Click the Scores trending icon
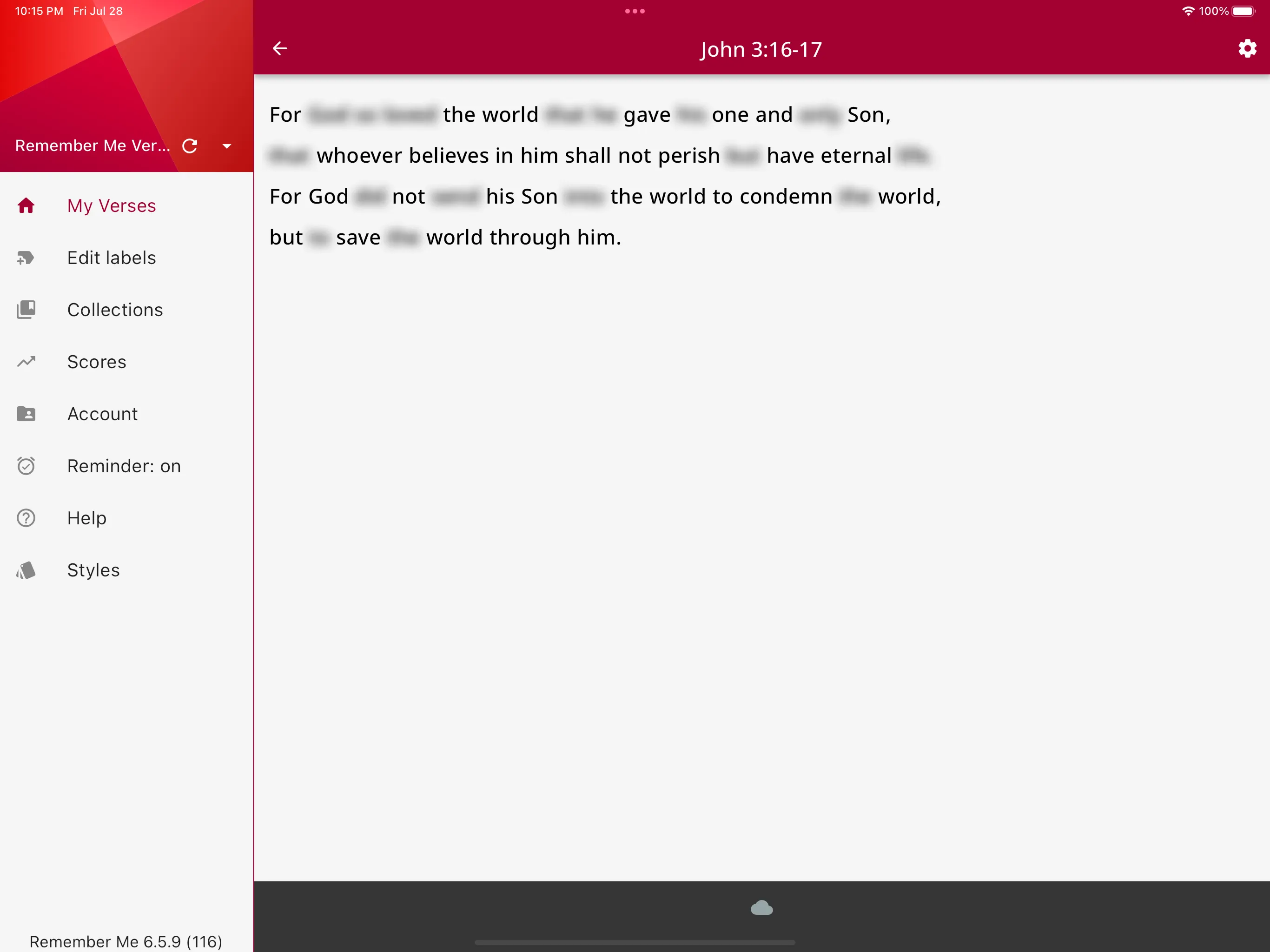This screenshot has height=952, width=1270. click(x=26, y=362)
